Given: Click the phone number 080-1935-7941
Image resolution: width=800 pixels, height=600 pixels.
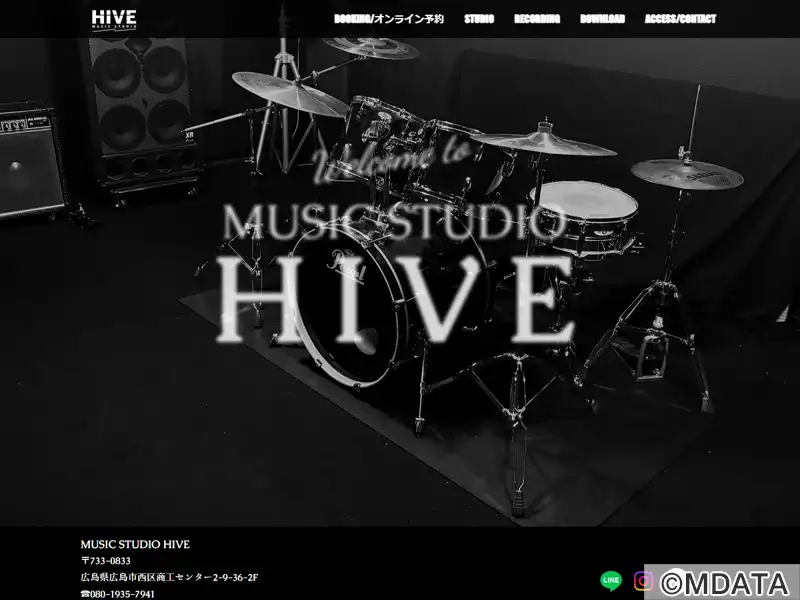Looking at the screenshot, I should point(118,594).
